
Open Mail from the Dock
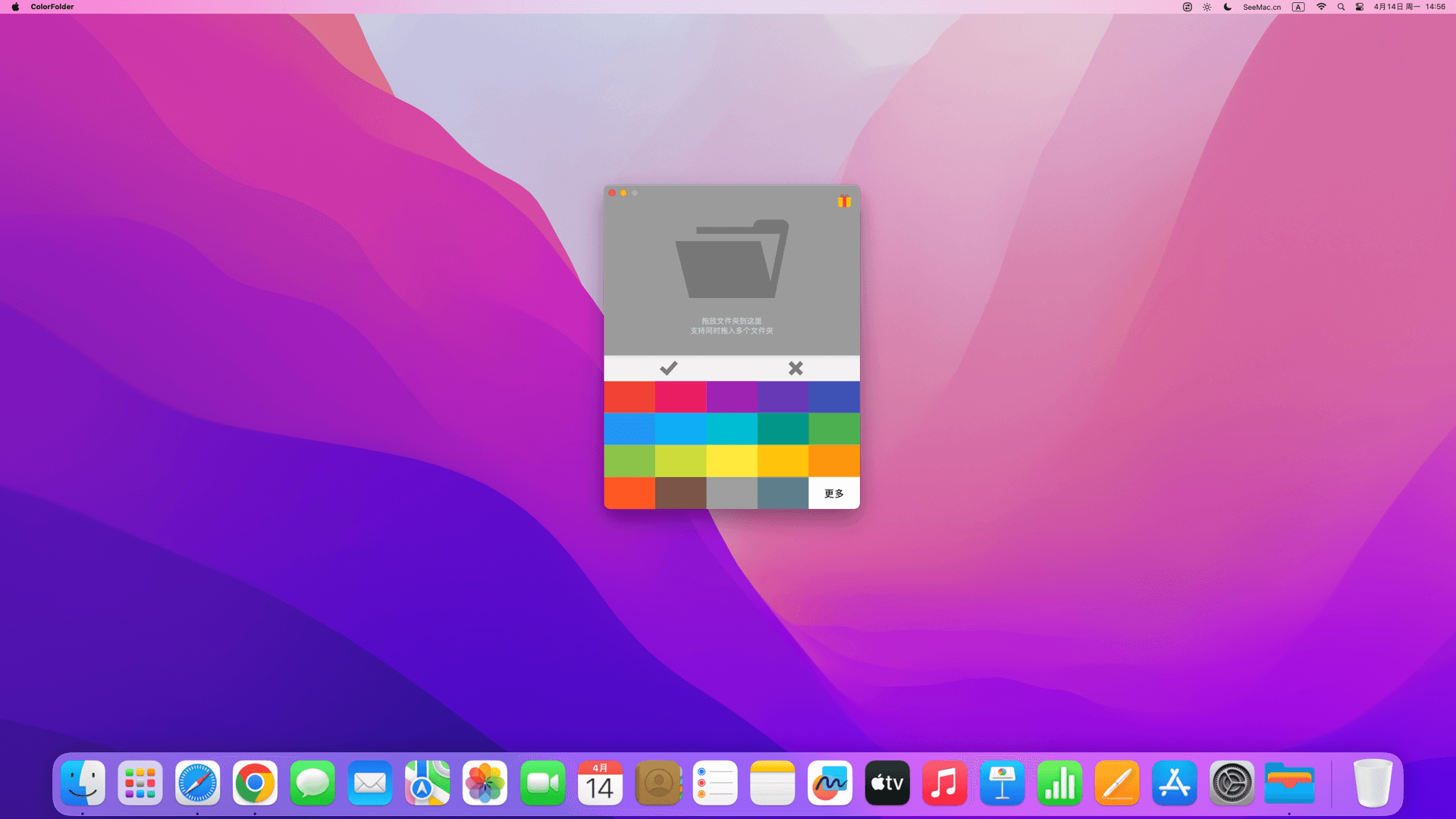point(370,783)
